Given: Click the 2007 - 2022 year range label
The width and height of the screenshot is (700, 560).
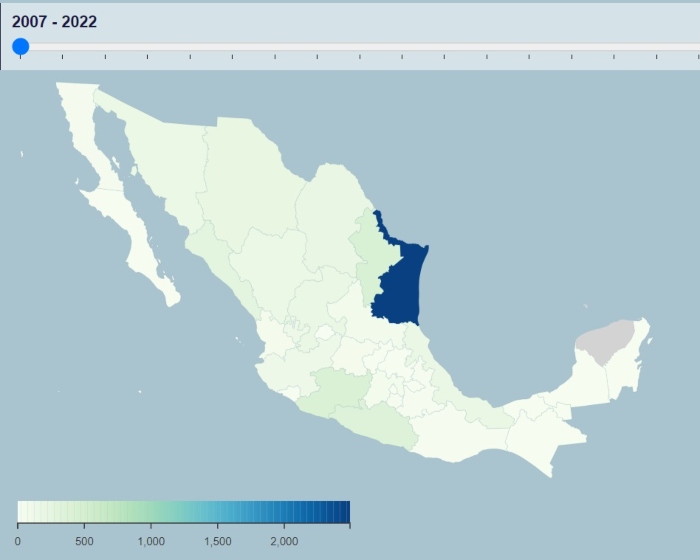Looking at the screenshot, I should click(x=54, y=22).
